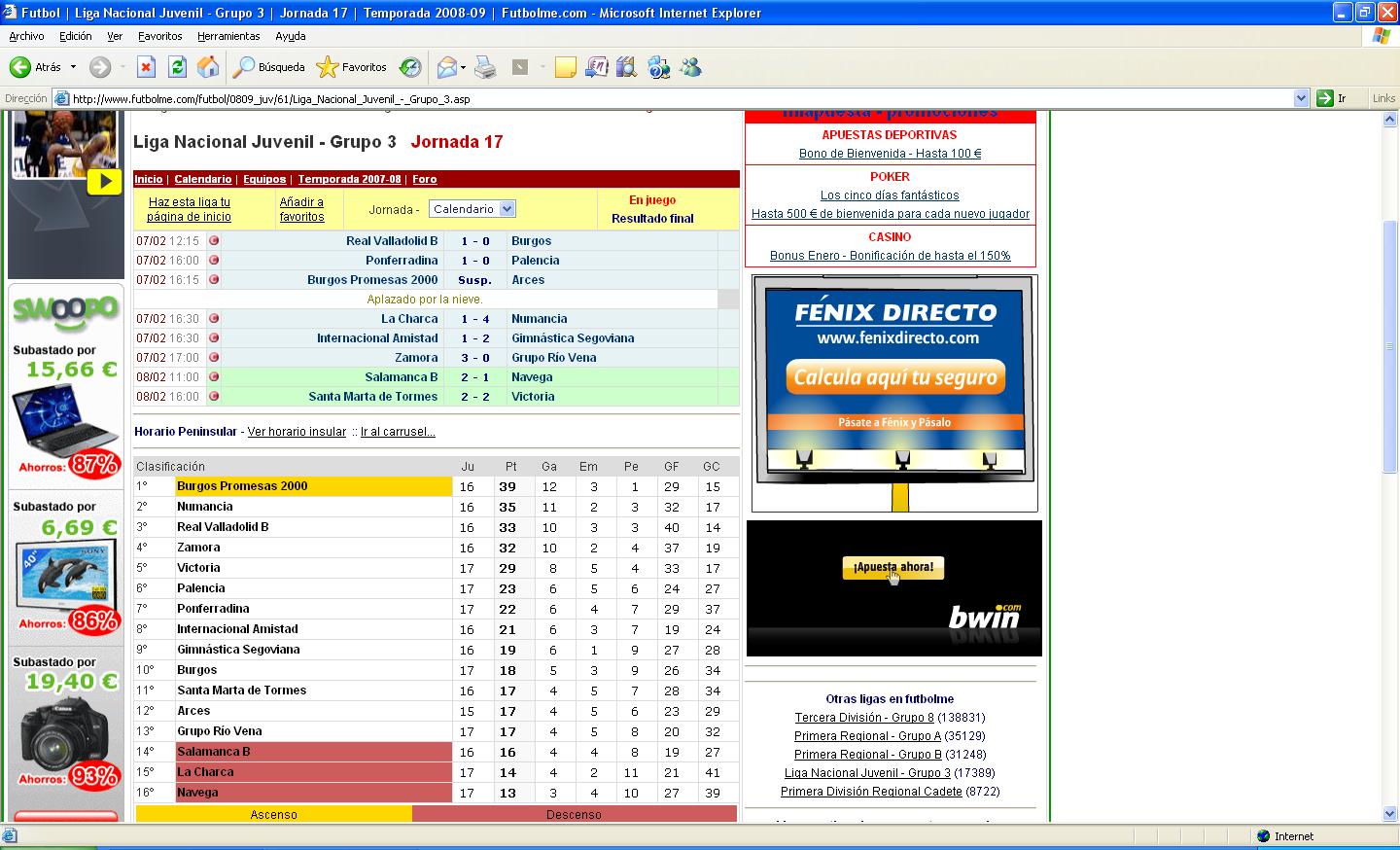Click the yellow note toolbar icon
This screenshot has width=1400, height=850.
pyautogui.click(x=565, y=67)
